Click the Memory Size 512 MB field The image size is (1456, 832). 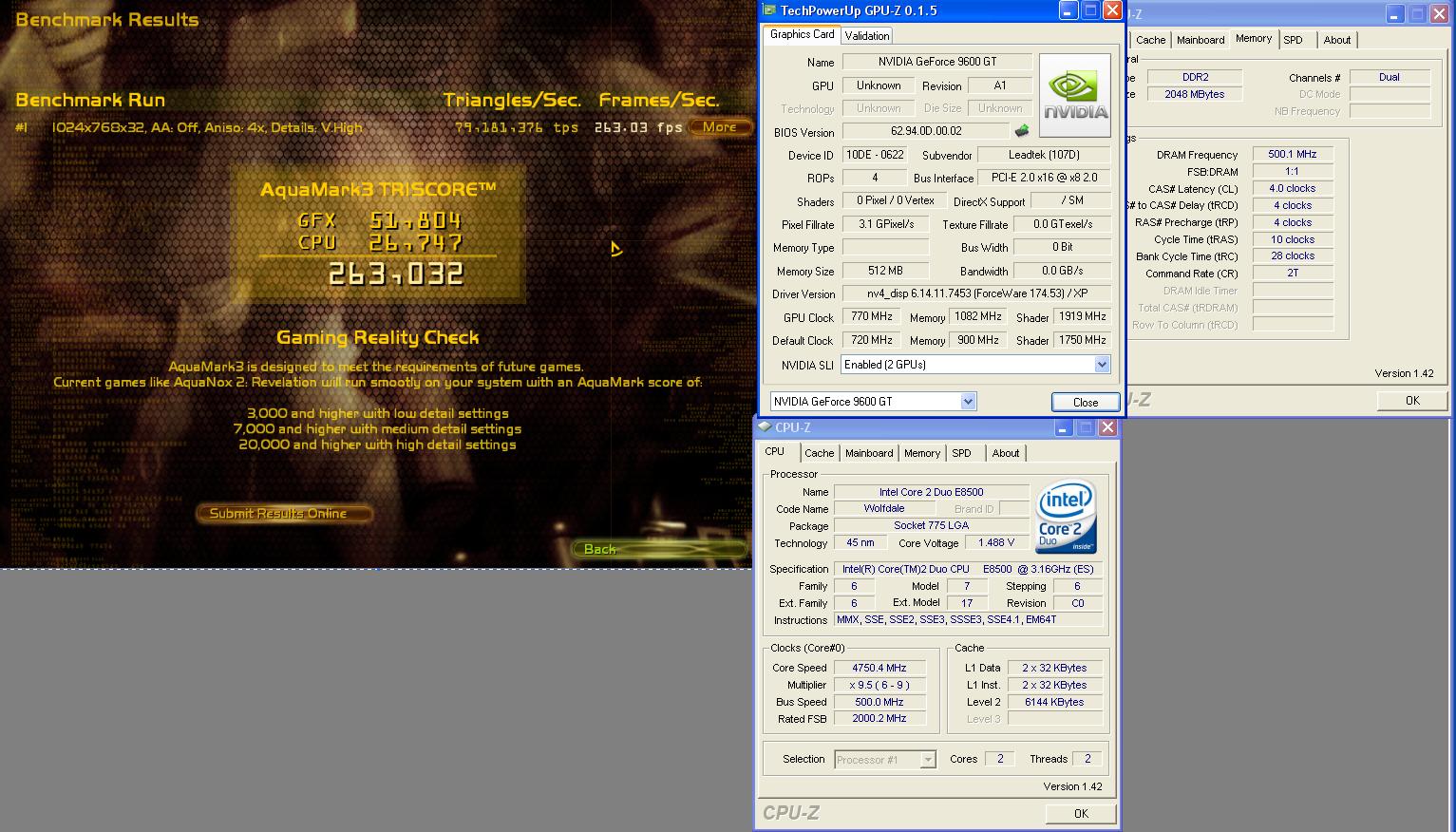[885, 271]
